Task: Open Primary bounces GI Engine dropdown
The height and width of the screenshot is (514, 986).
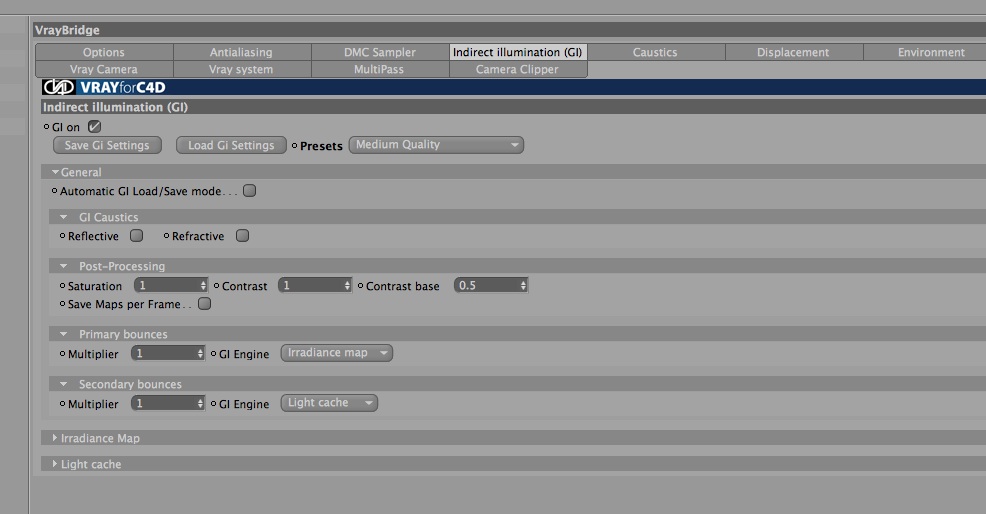Action: pyautogui.click(x=336, y=353)
